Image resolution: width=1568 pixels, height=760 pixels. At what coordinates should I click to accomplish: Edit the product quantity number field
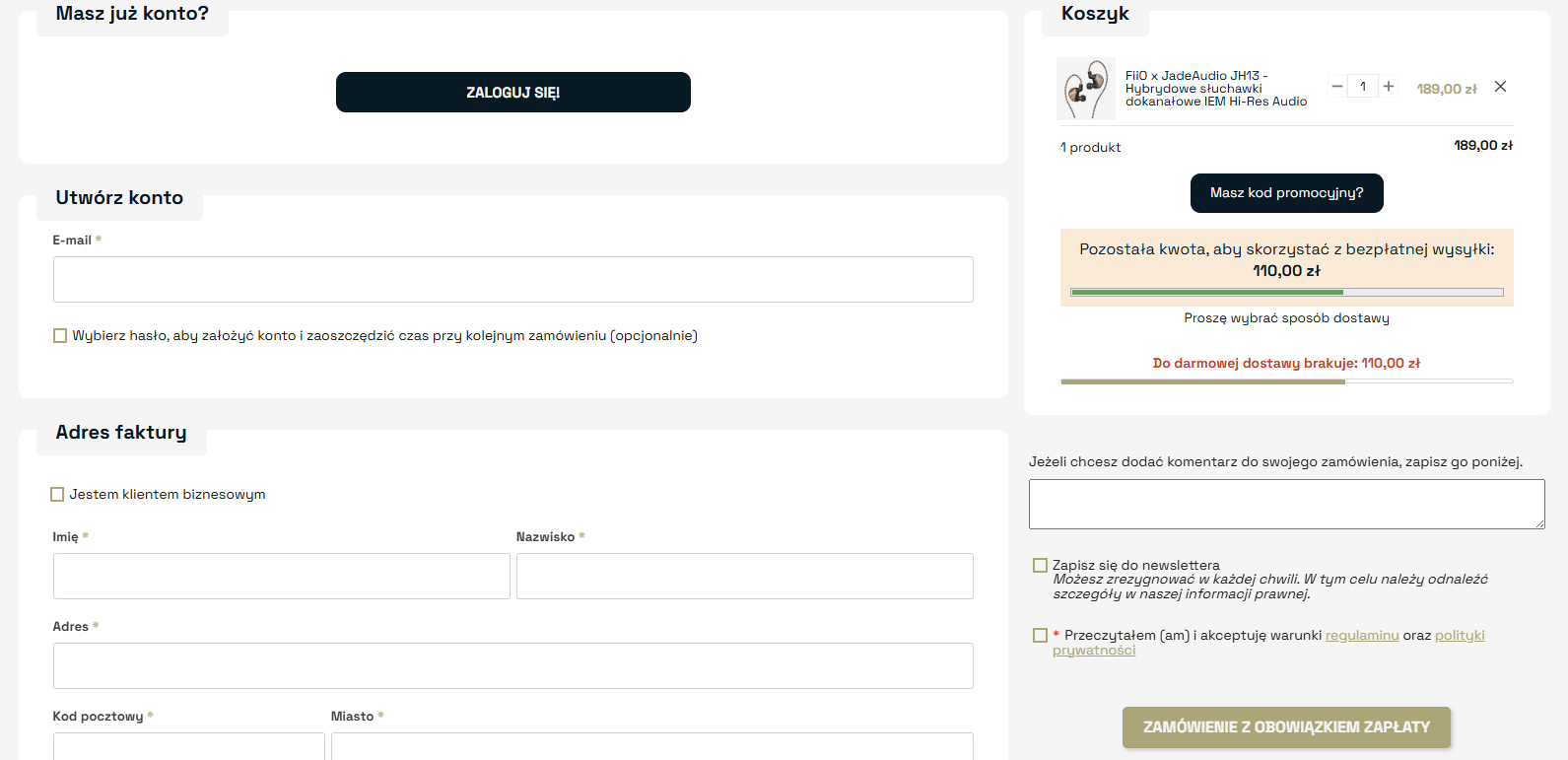pos(1363,87)
